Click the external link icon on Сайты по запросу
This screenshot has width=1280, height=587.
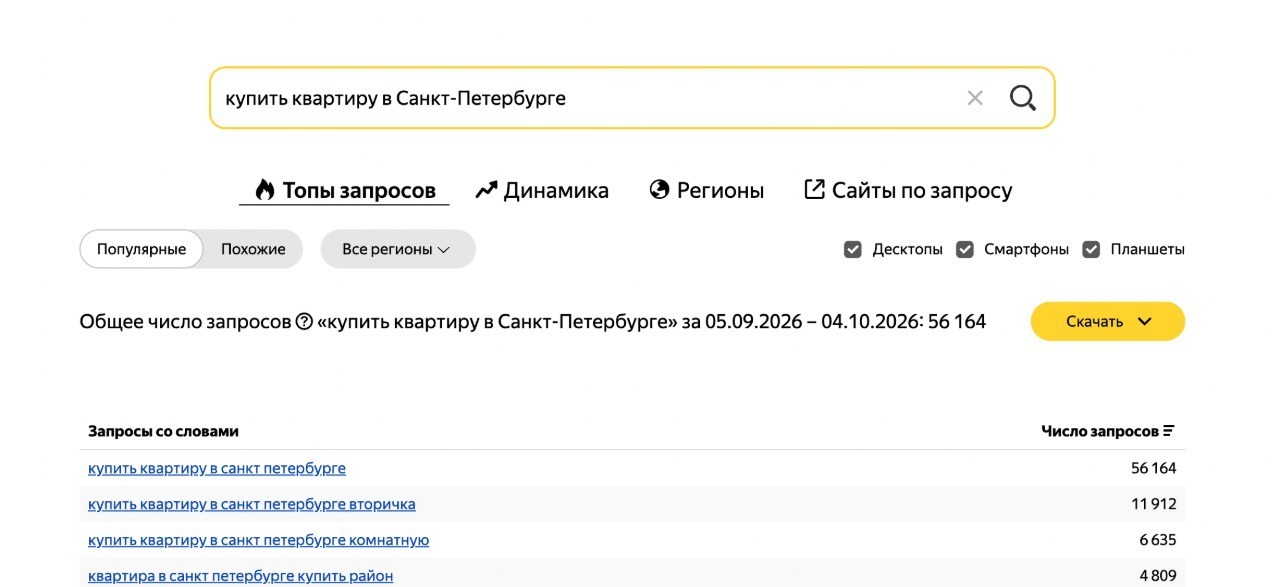815,189
